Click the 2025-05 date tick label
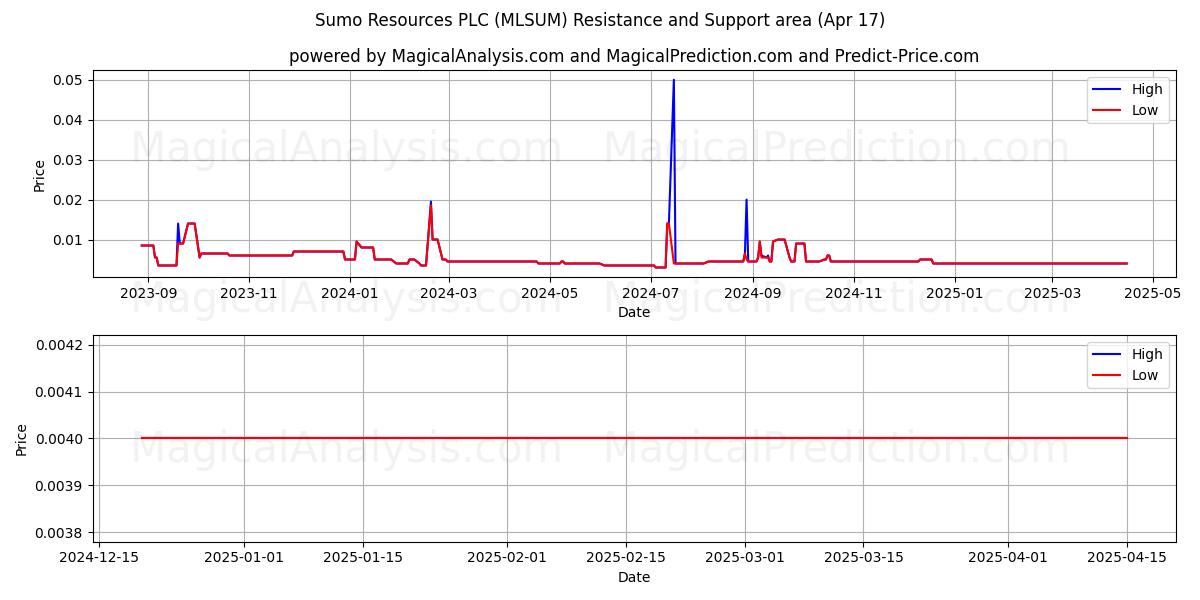The image size is (1200, 600). 1152,293
